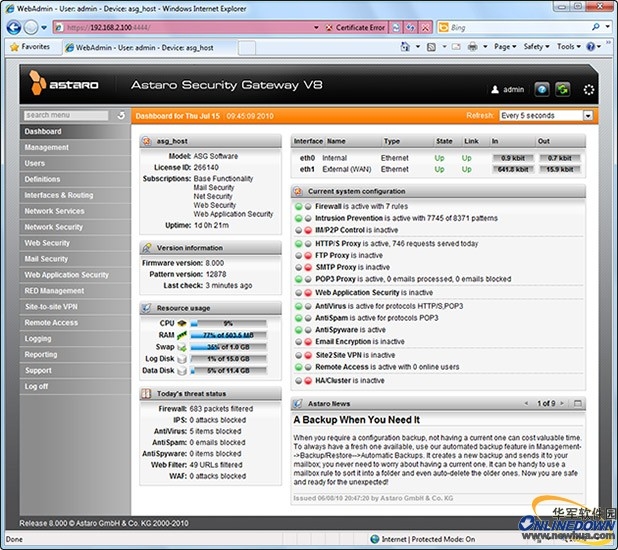Open the Page menu dropdown
This screenshot has height=550, width=618.
click(x=505, y=47)
